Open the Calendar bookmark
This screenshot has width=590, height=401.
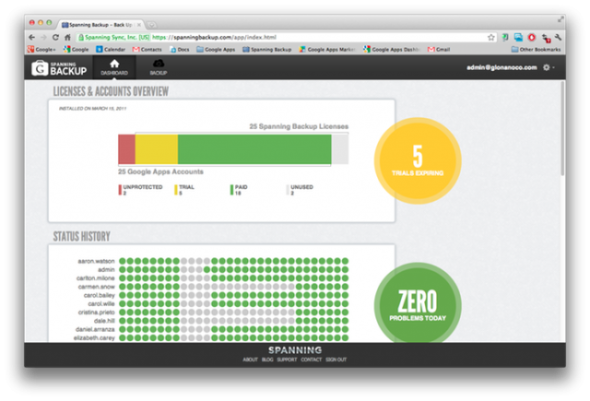pos(110,49)
